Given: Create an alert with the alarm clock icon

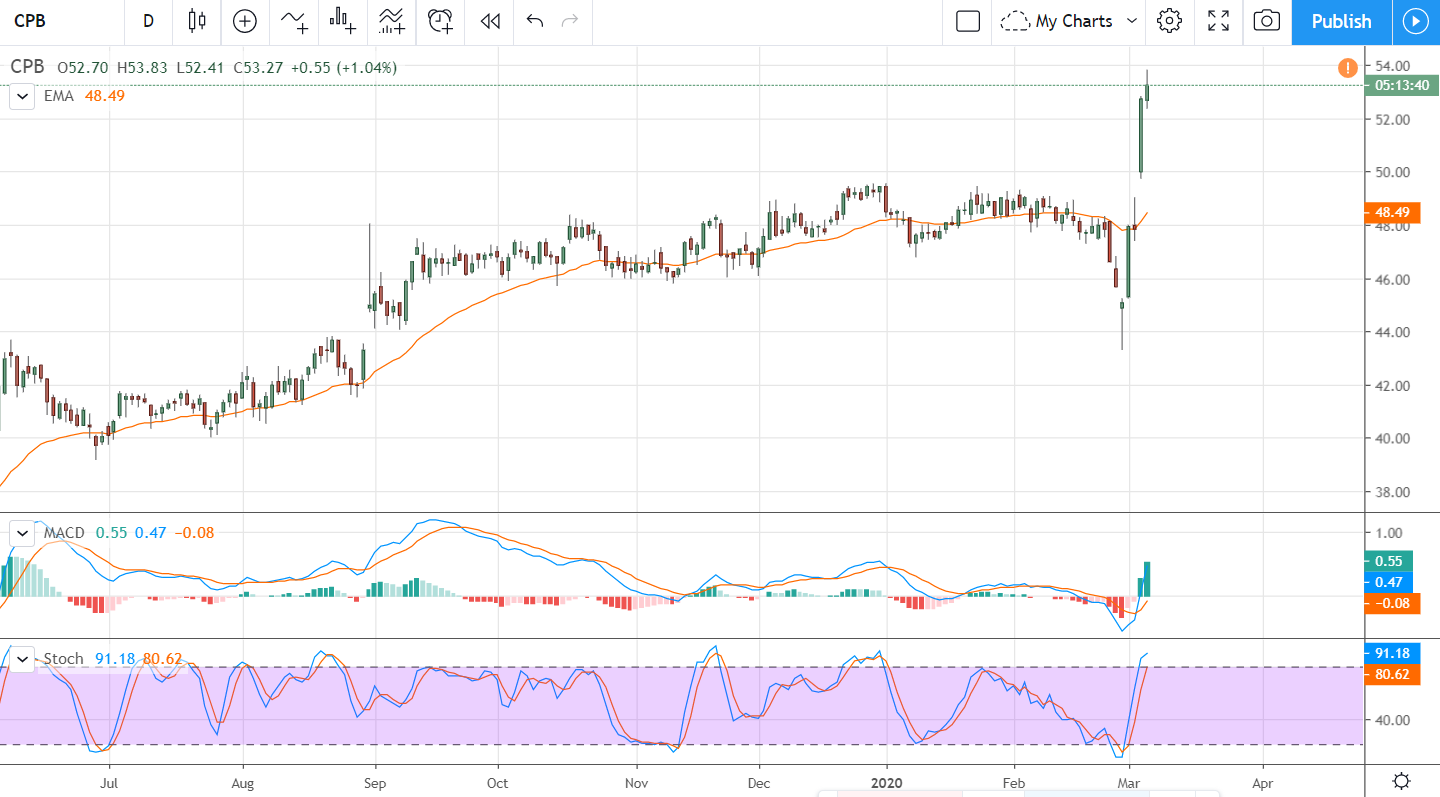Looking at the screenshot, I should (x=440, y=21).
